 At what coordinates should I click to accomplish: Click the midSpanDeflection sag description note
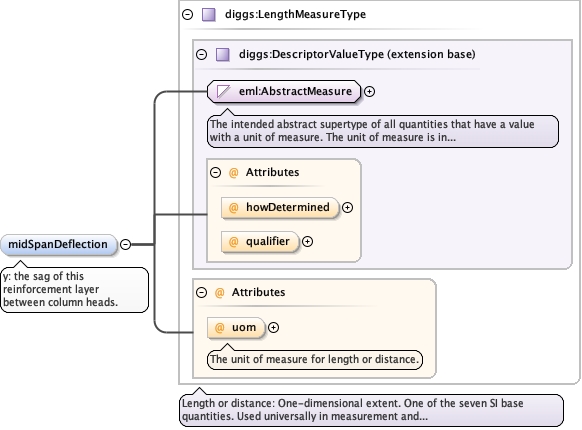point(74,290)
